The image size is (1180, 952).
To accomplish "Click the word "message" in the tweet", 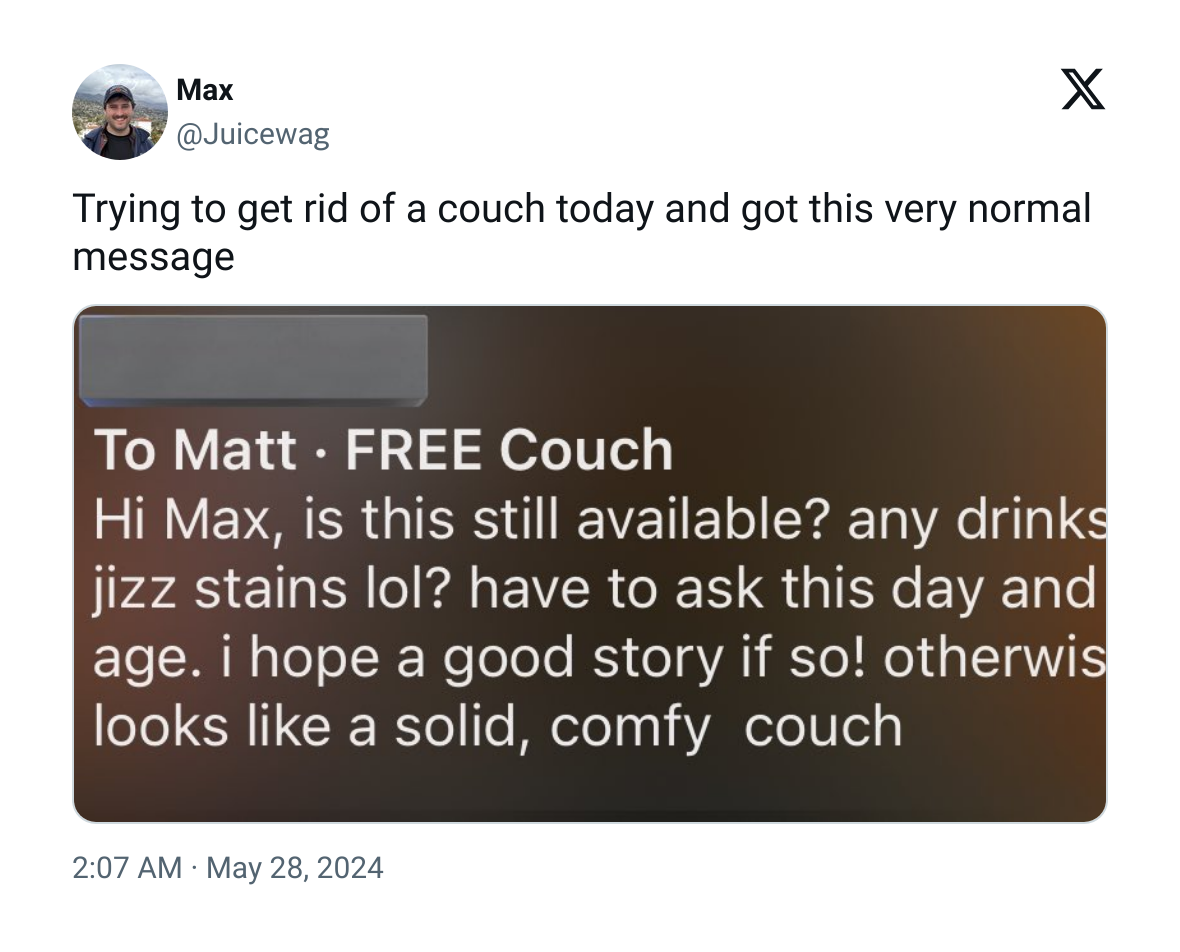I will 153,257.
